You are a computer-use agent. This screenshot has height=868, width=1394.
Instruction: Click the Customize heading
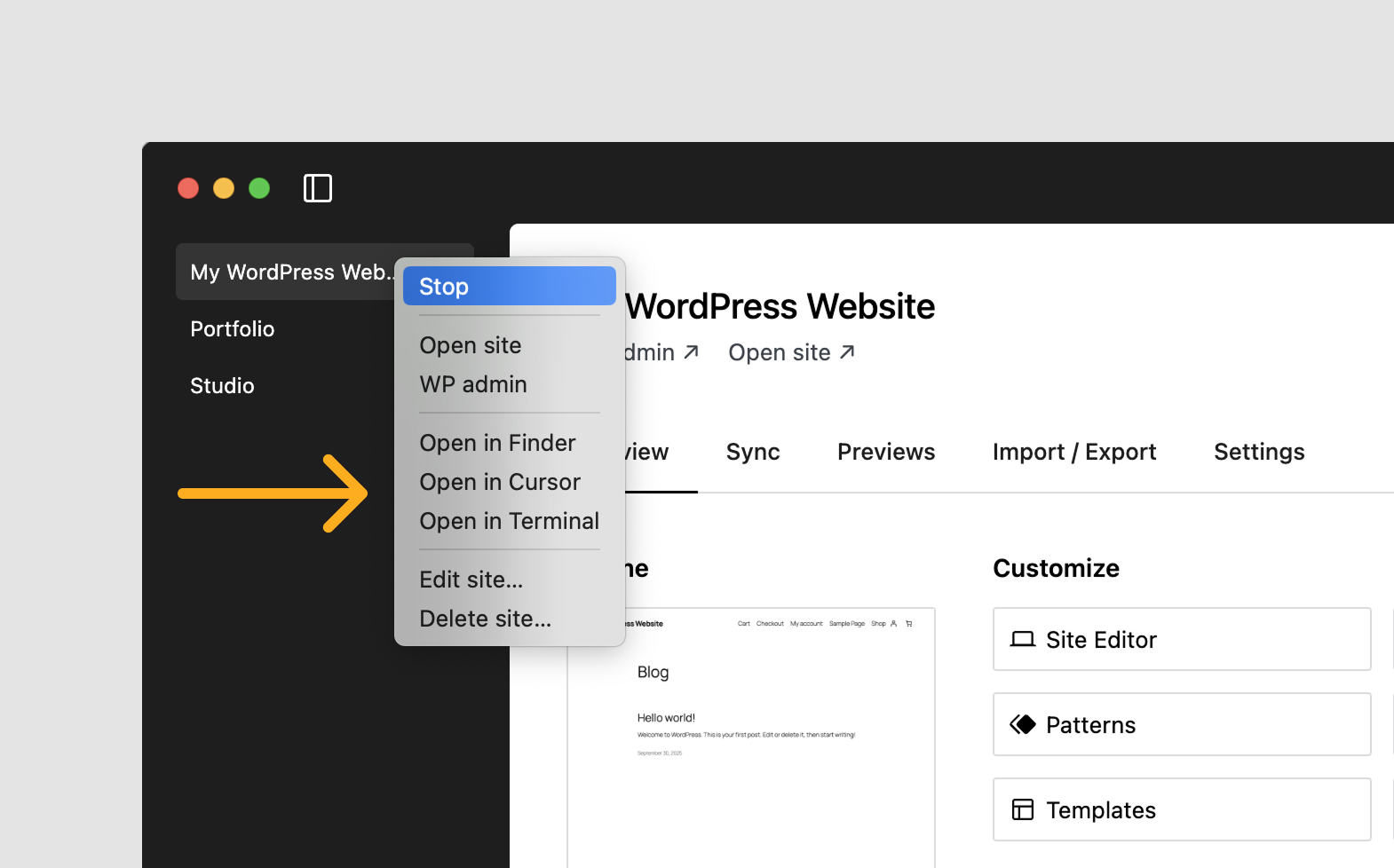pos(1056,568)
